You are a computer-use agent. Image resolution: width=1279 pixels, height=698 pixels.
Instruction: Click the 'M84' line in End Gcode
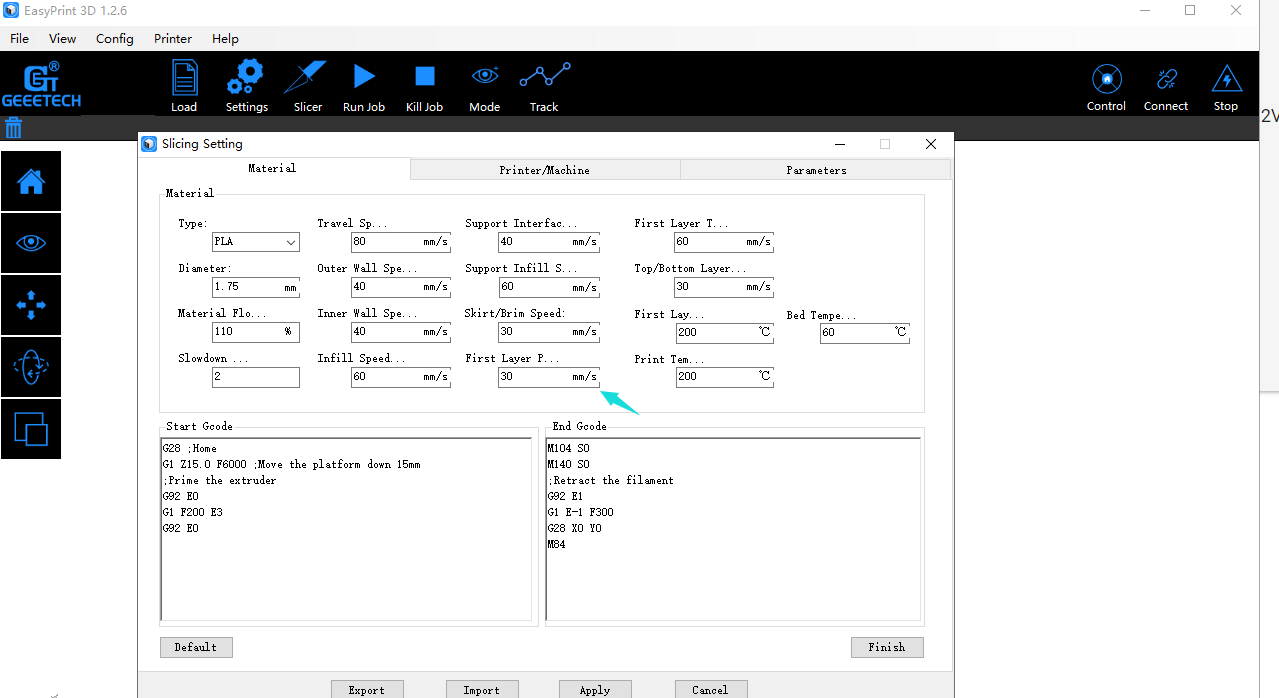coord(557,544)
